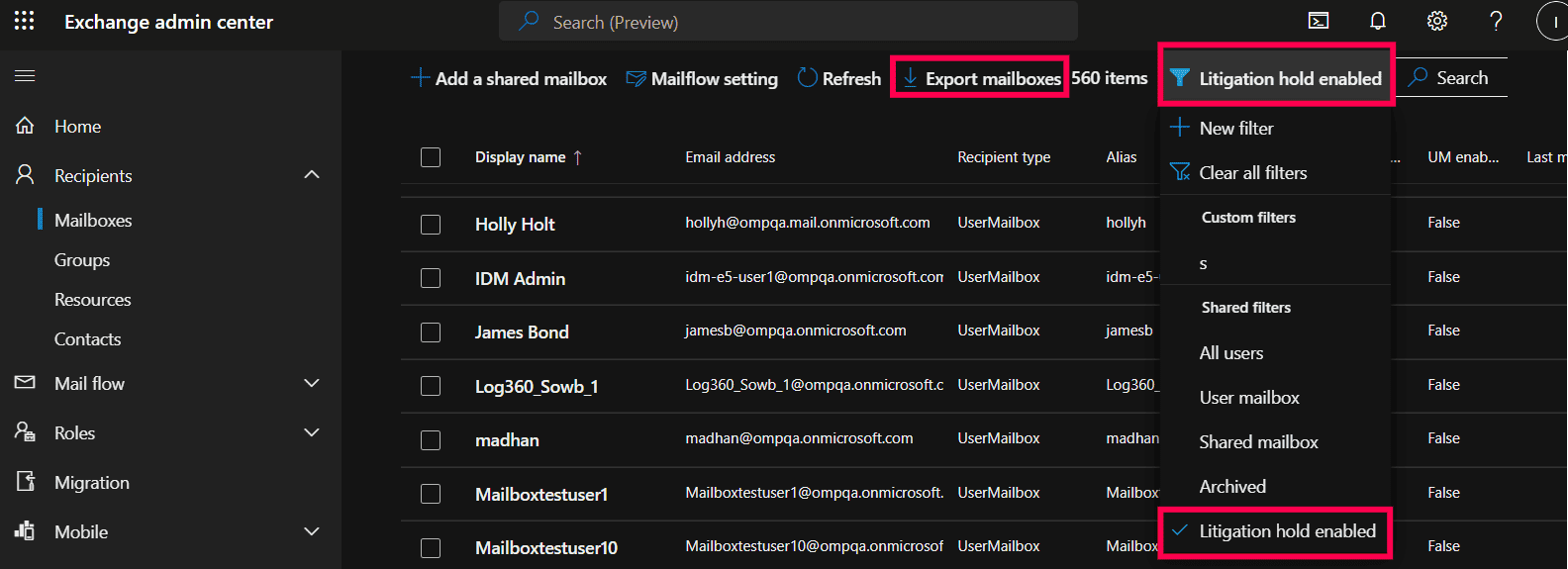The image size is (1568, 569).
Task: Tick the Mailboxtestuser1 row checkbox
Action: tap(431, 494)
